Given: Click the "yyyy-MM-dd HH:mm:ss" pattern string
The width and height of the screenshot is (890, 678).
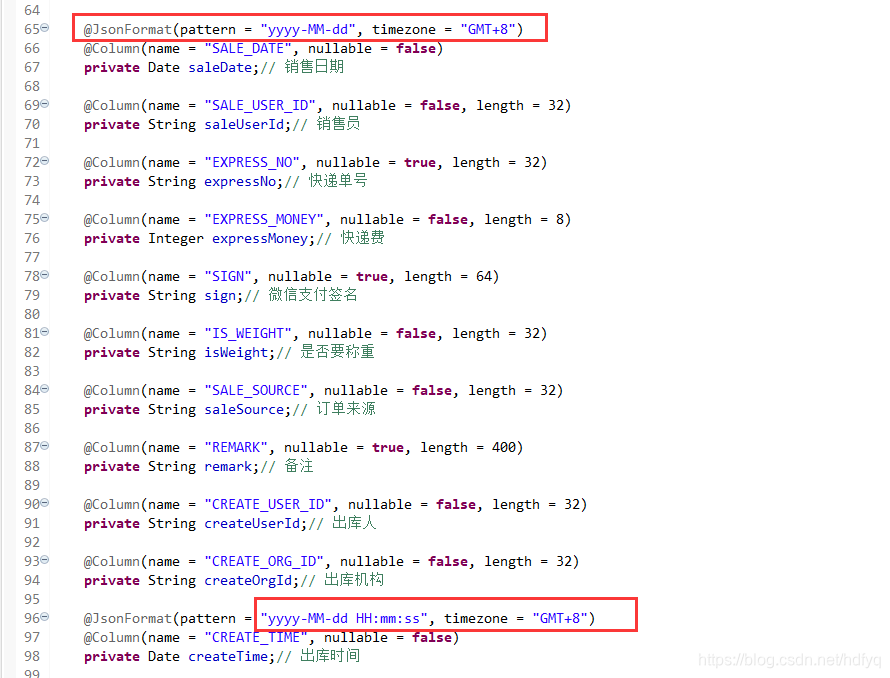Looking at the screenshot, I should pos(344,618).
